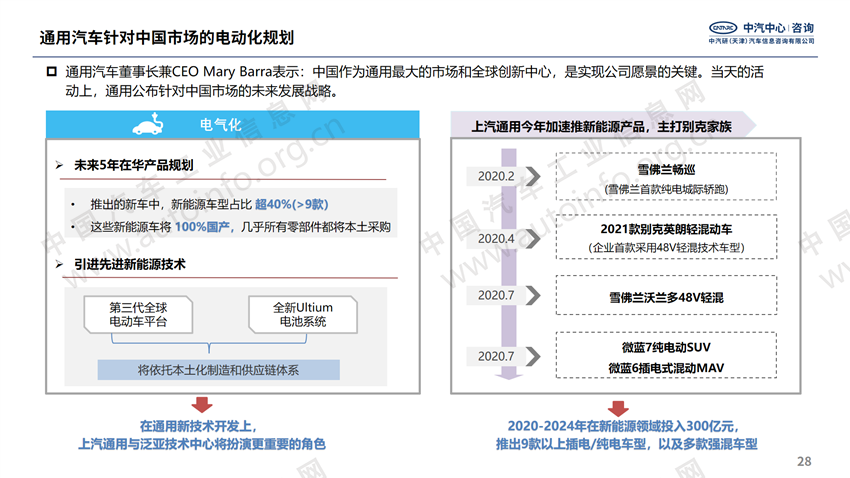
Task: Click the 2020.2 timeline date
Action: pyautogui.click(x=495, y=176)
